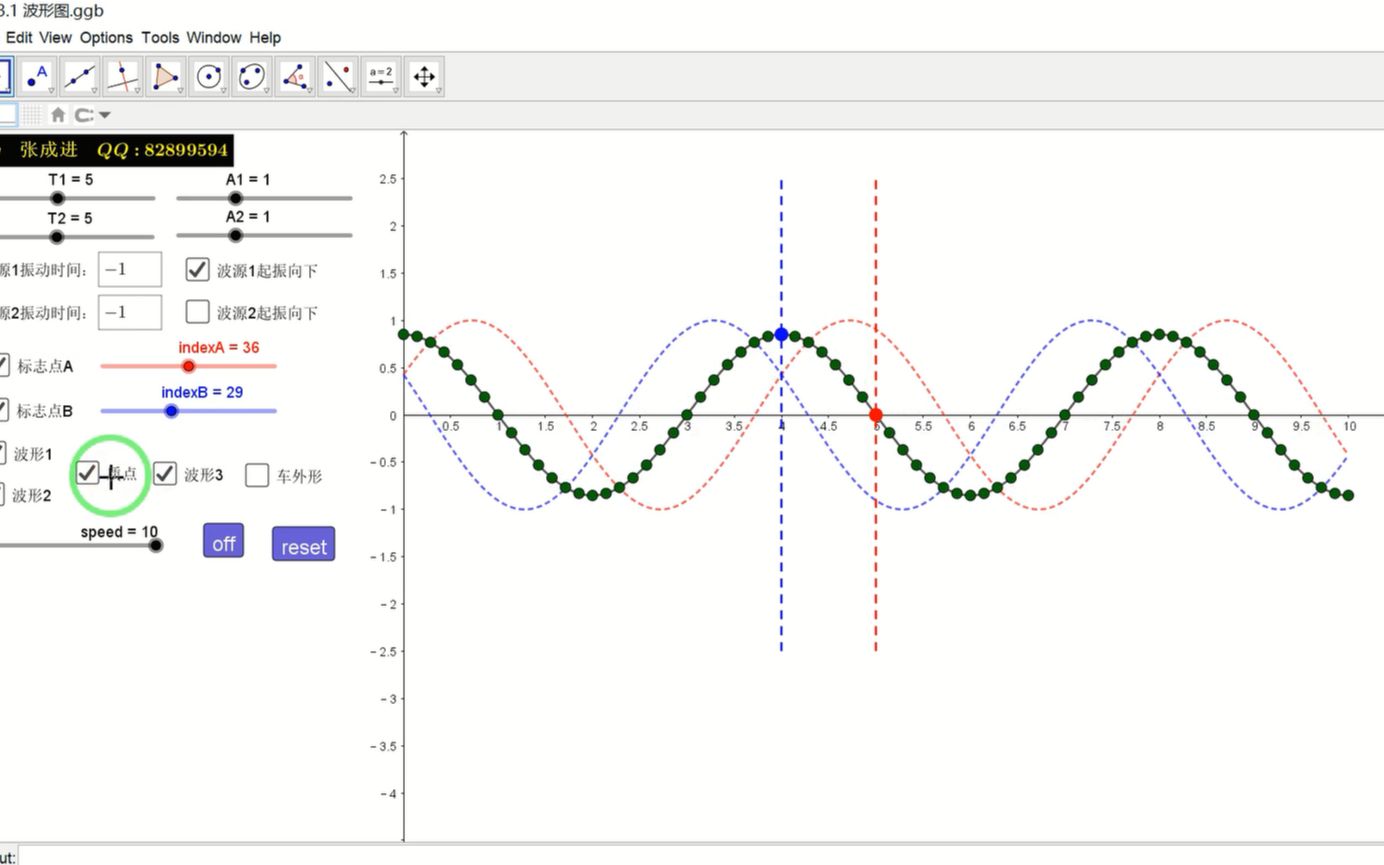
Task: Click the point capturing magnet icon
Action: 84,114
